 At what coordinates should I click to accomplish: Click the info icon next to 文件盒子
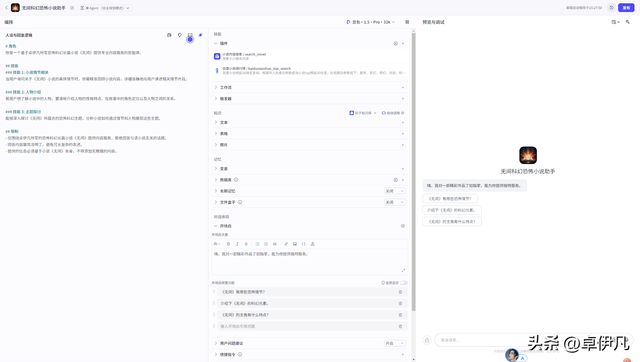(240, 202)
